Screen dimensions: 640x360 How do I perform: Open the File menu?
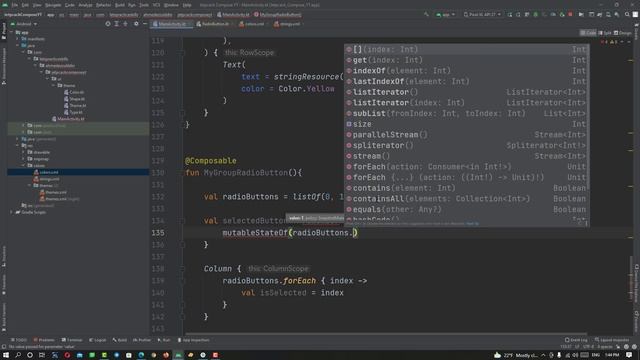(x=15, y=5)
